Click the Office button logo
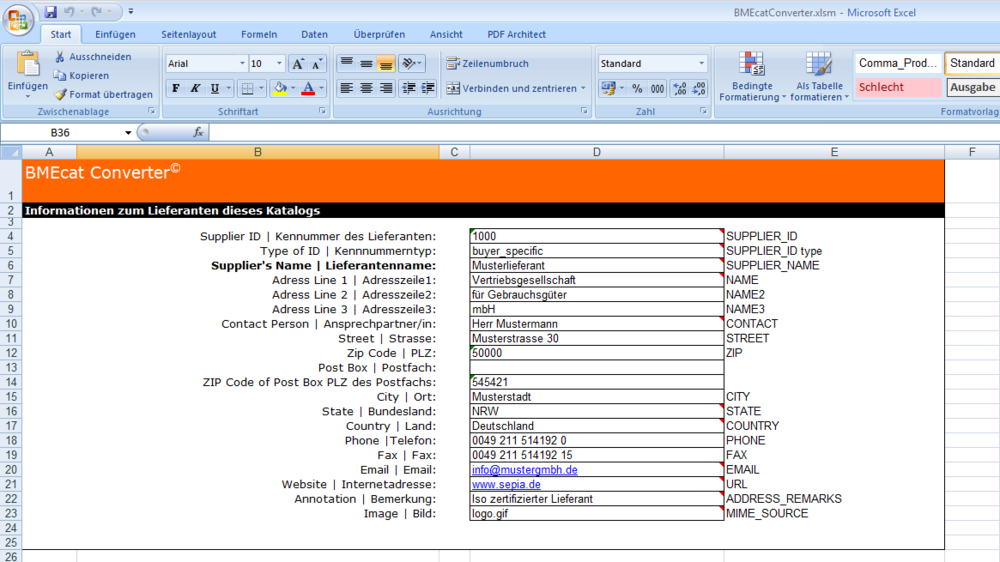The width and height of the screenshot is (1000, 562). (x=20, y=20)
